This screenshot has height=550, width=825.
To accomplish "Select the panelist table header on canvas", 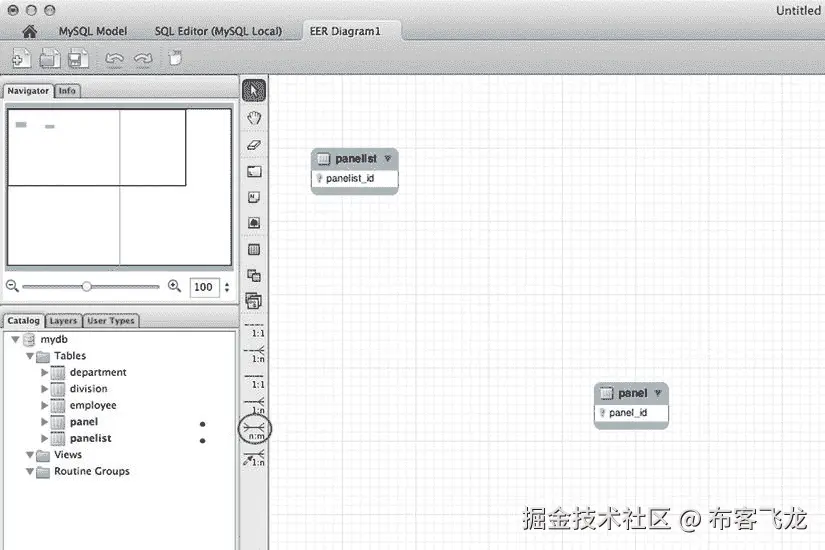I will coord(355,158).
